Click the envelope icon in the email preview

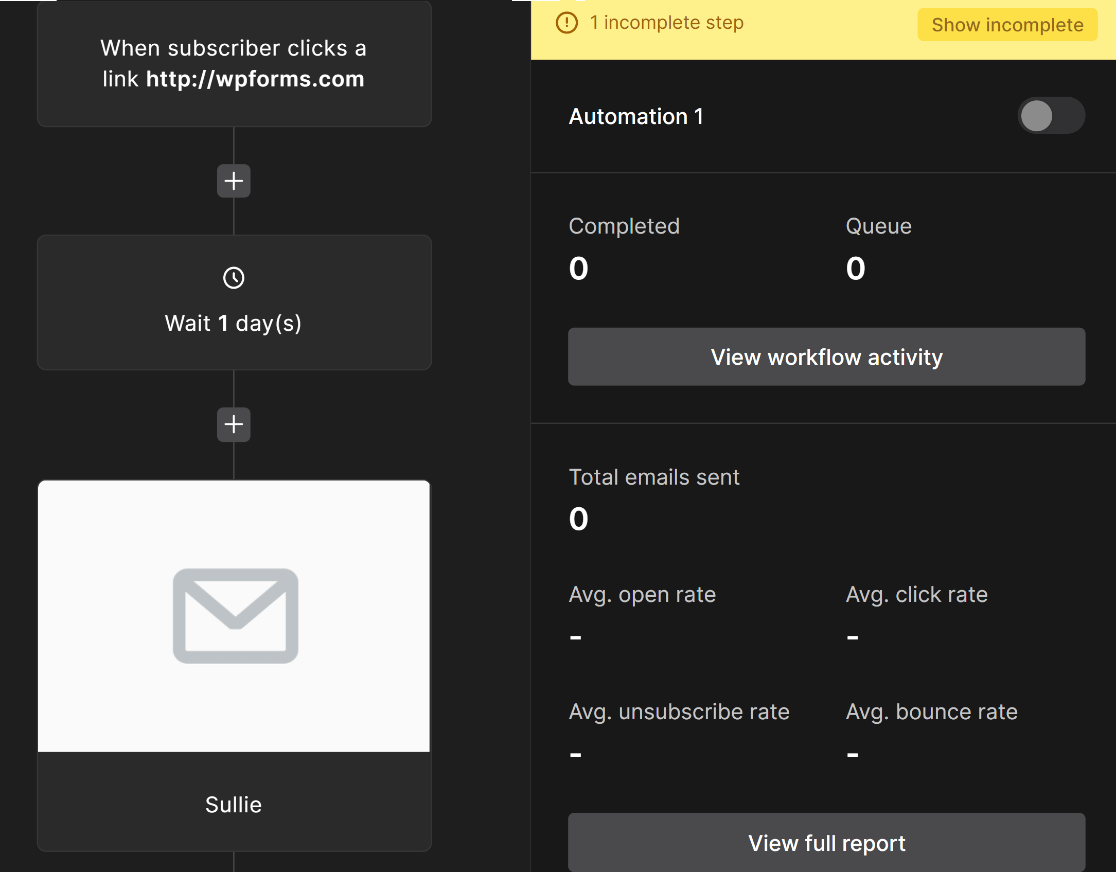pyautogui.click(x=235, y=616)
